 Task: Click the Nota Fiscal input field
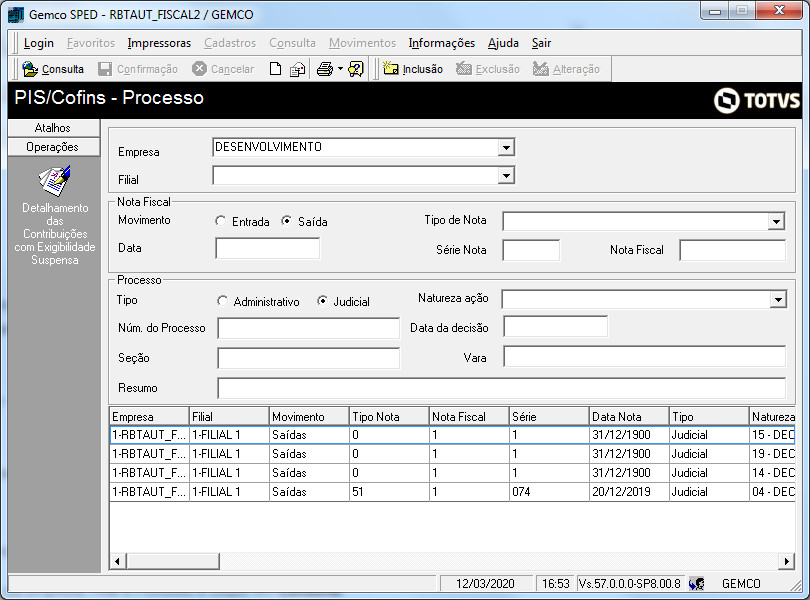point(733,250)
